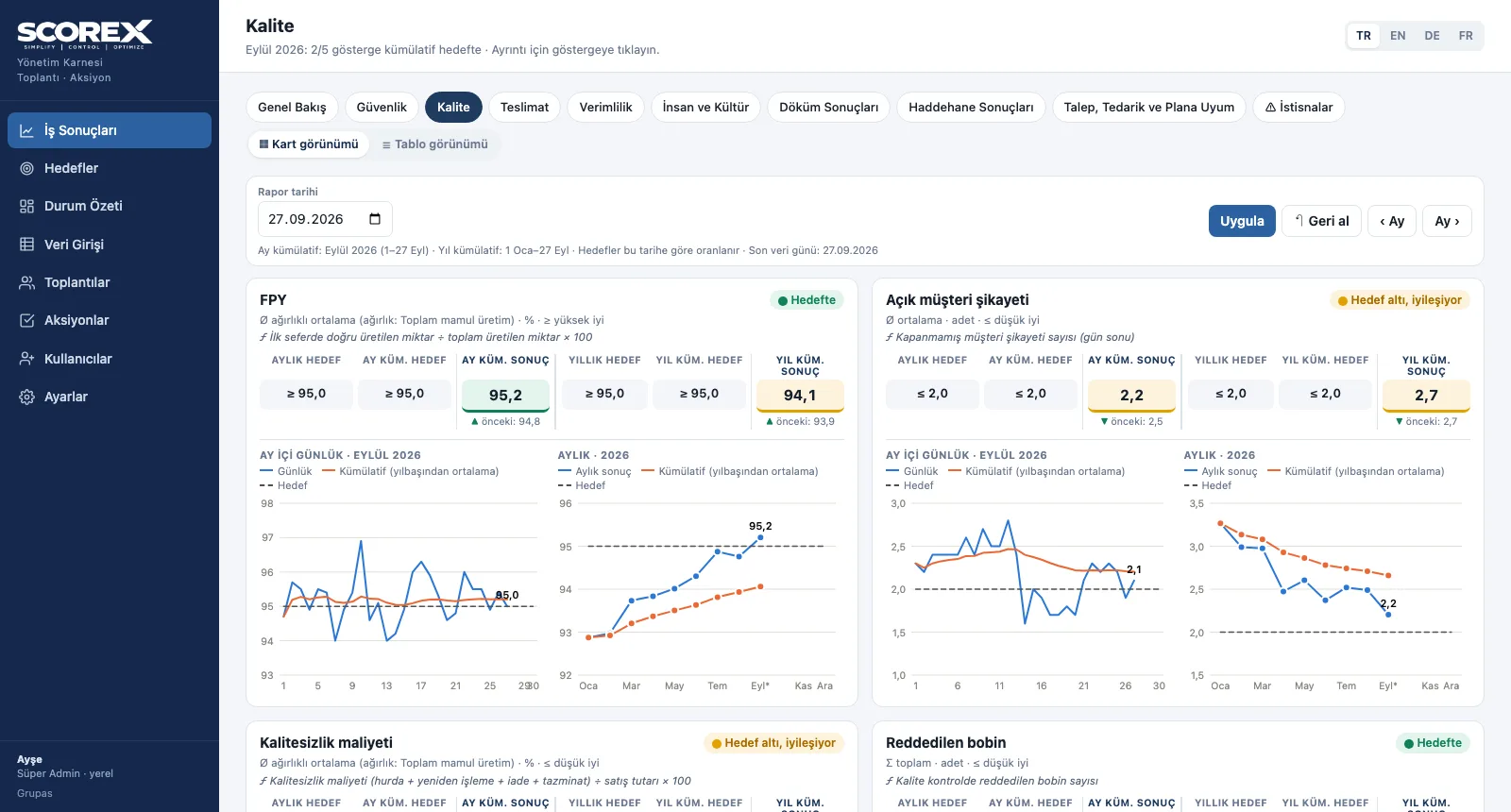
Task: Click the Hedefler target icon in sidebar
Action: point(26,168)
